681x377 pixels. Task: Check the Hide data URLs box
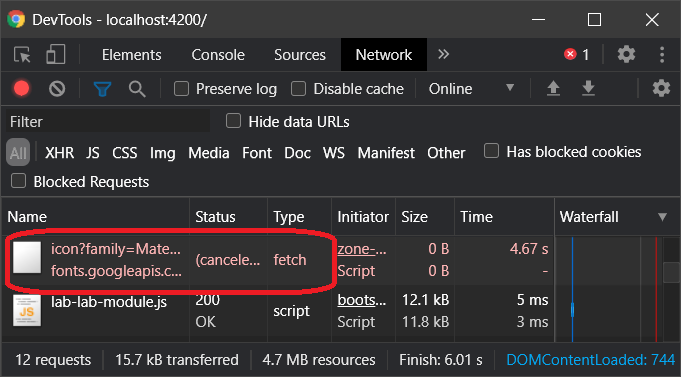pyautogui.click(x=233, y=121)
